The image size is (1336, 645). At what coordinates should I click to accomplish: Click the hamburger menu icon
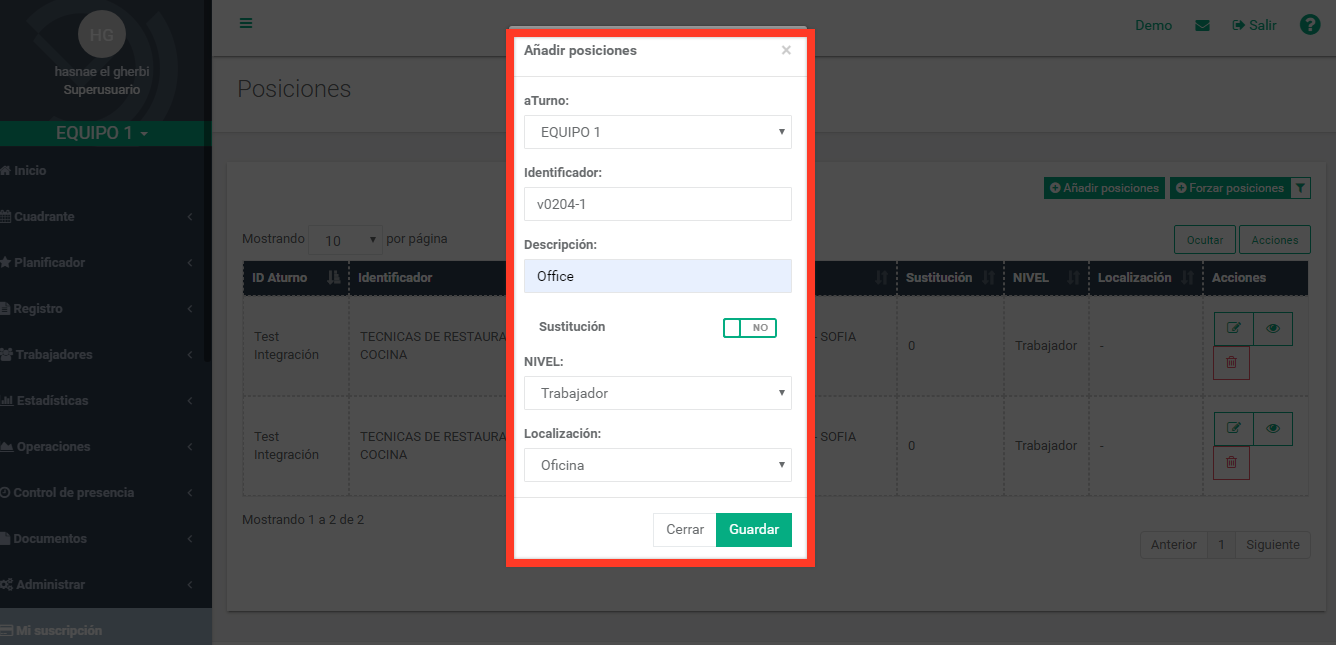(246, 24)
